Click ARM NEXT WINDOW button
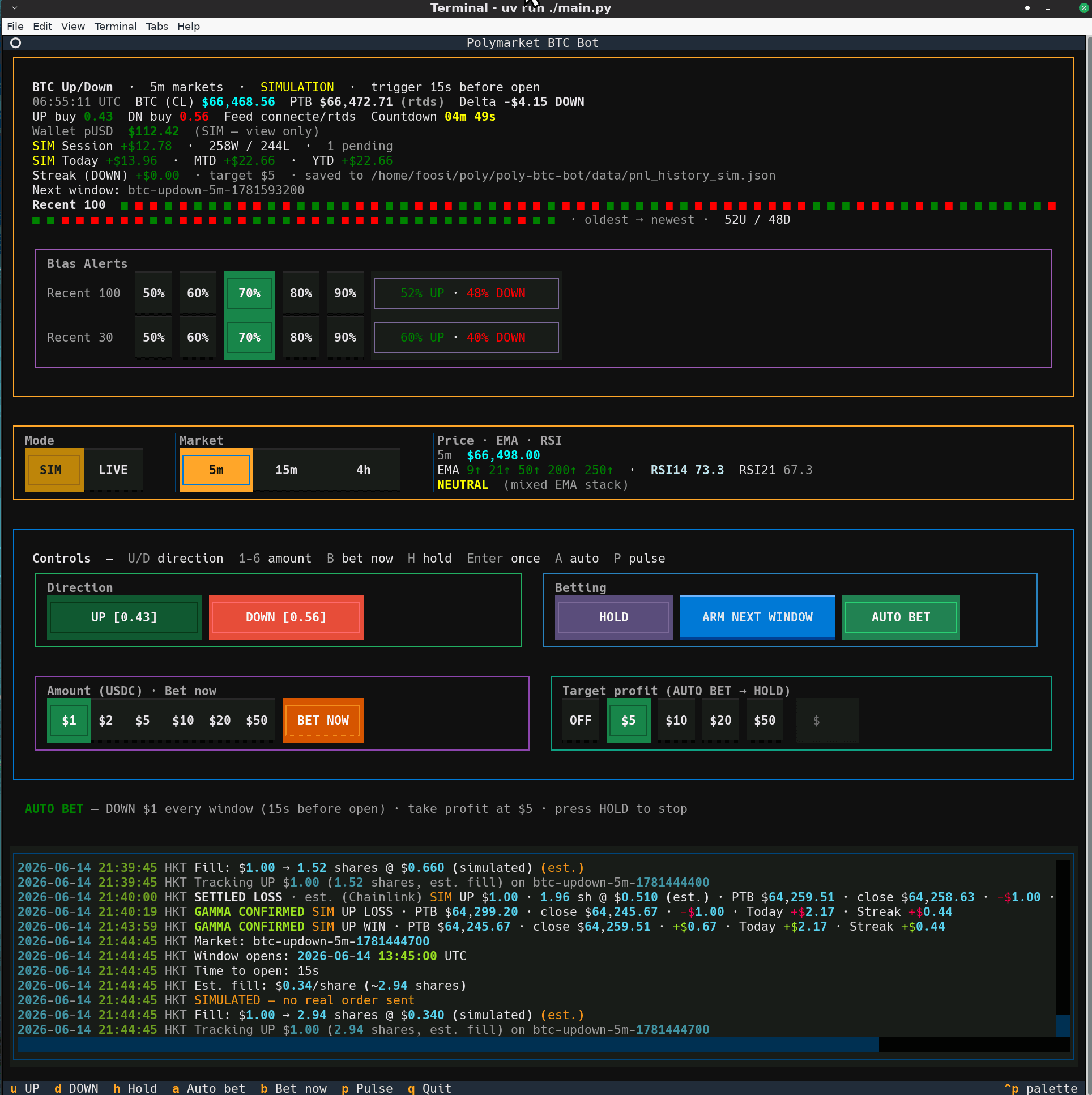 757,617
